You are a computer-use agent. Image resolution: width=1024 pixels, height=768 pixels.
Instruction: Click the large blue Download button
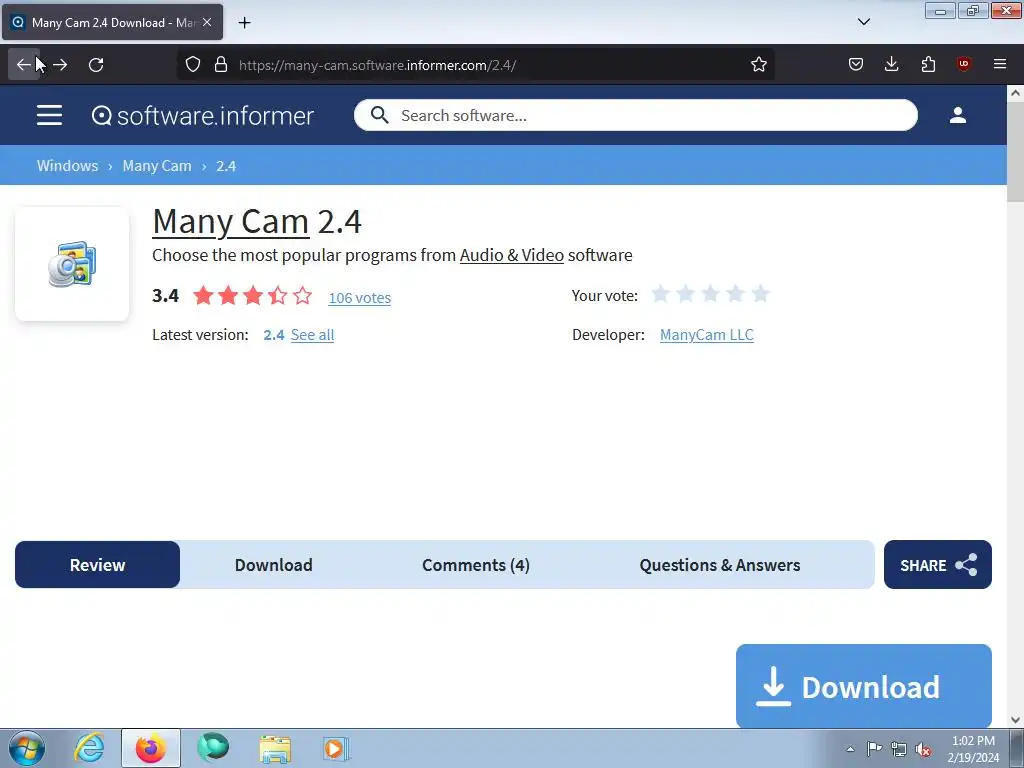pyautogui.click(x=863, y=686)
